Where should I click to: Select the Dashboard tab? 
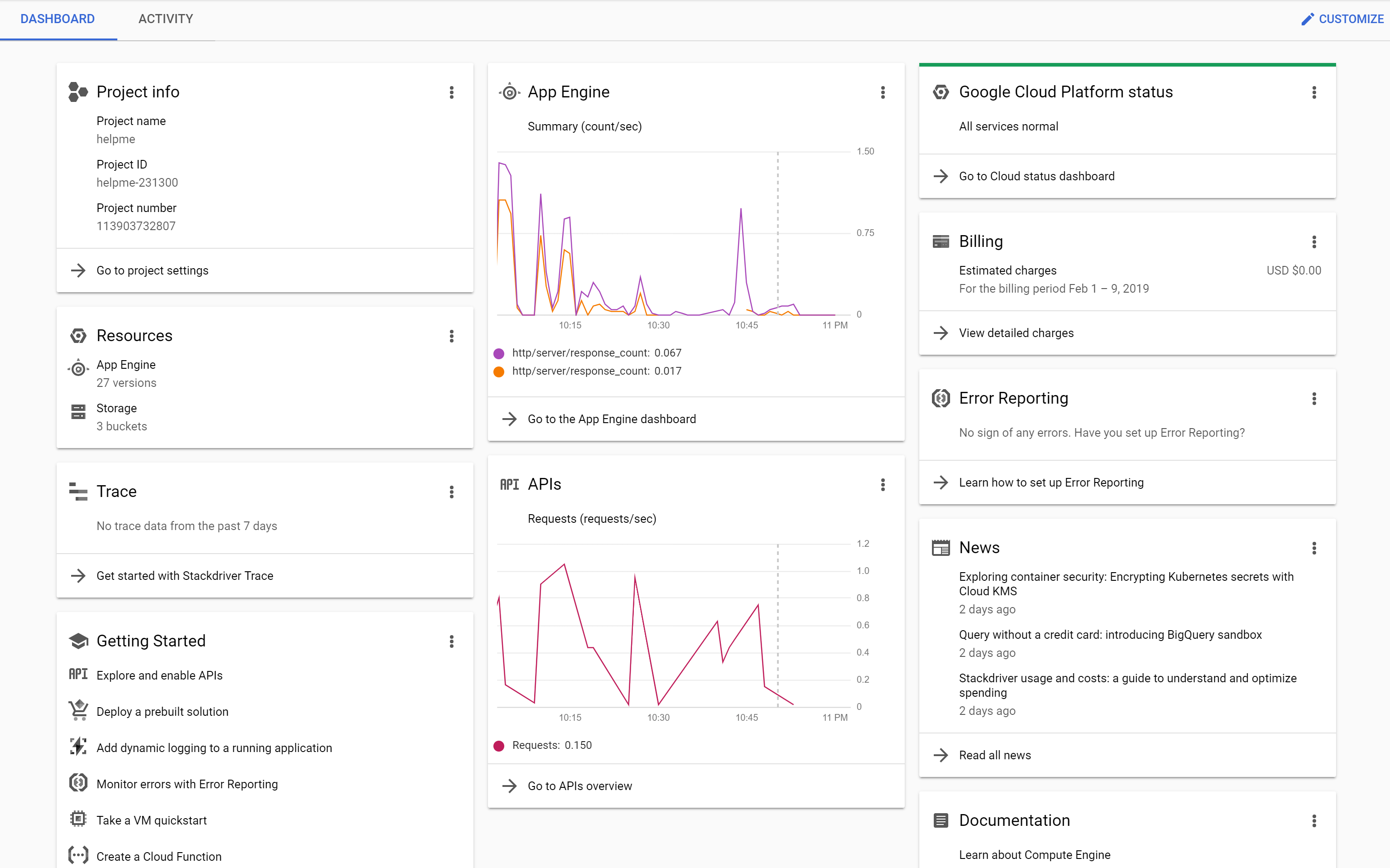(58, 19)
